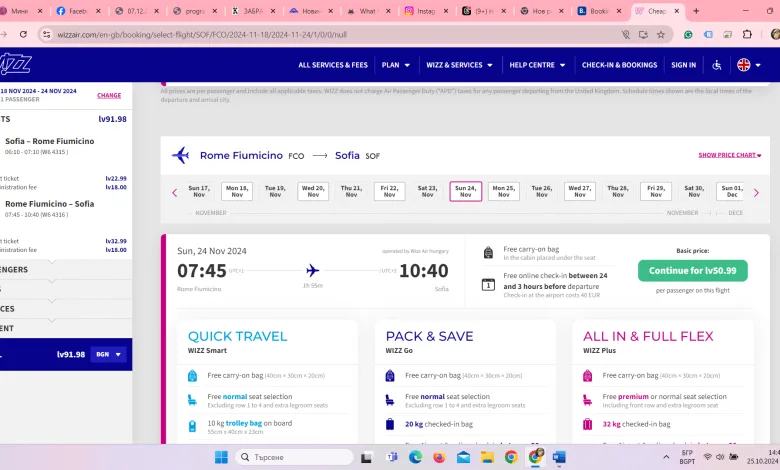780x470 pixels.
Task: Switch to the Booking browser tab
Action: click(x=600, y=11)
